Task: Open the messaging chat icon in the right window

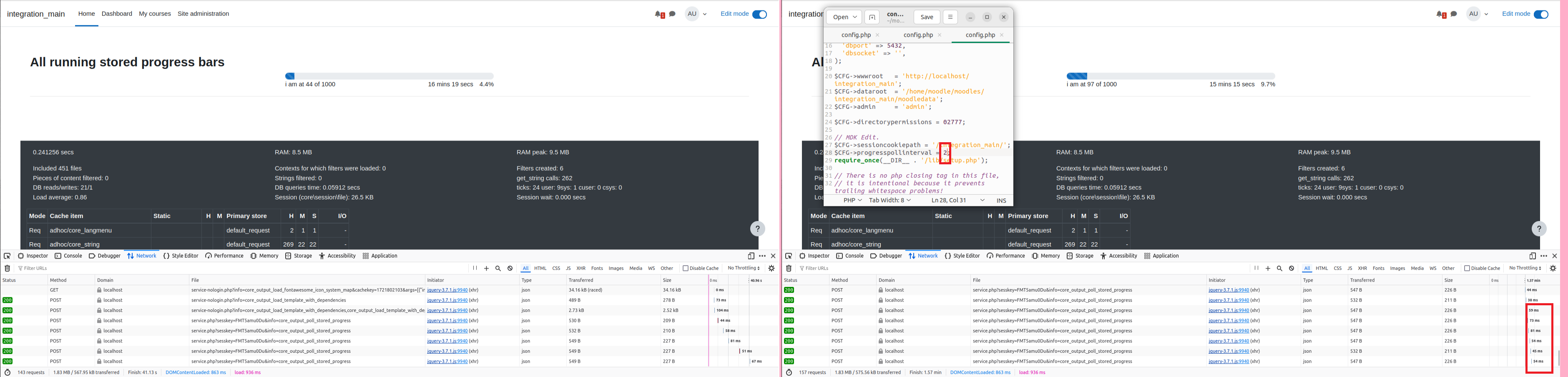Action: [1454, 14]
